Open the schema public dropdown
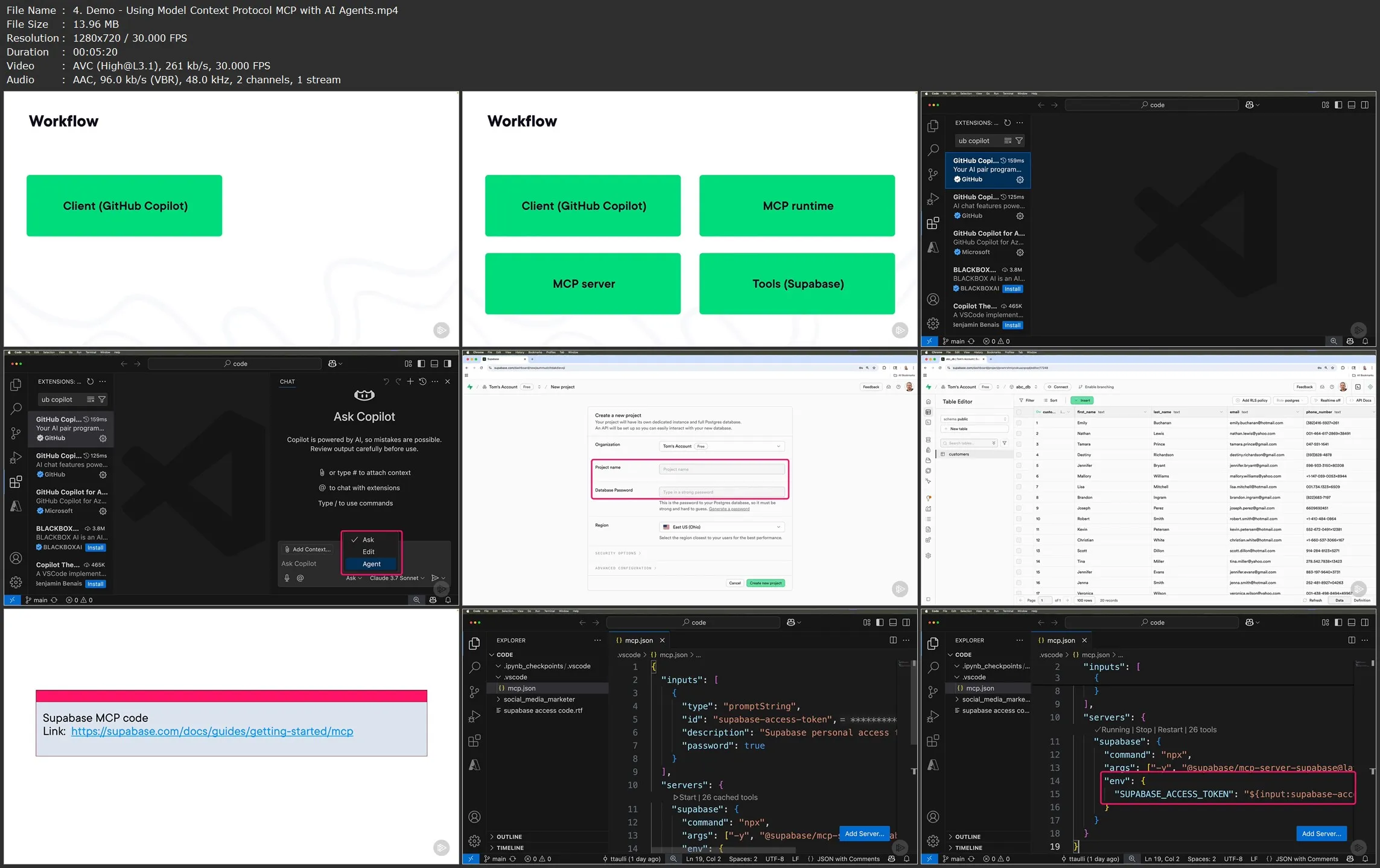The height and width of the screenshot is (868, 1380). 974,419
